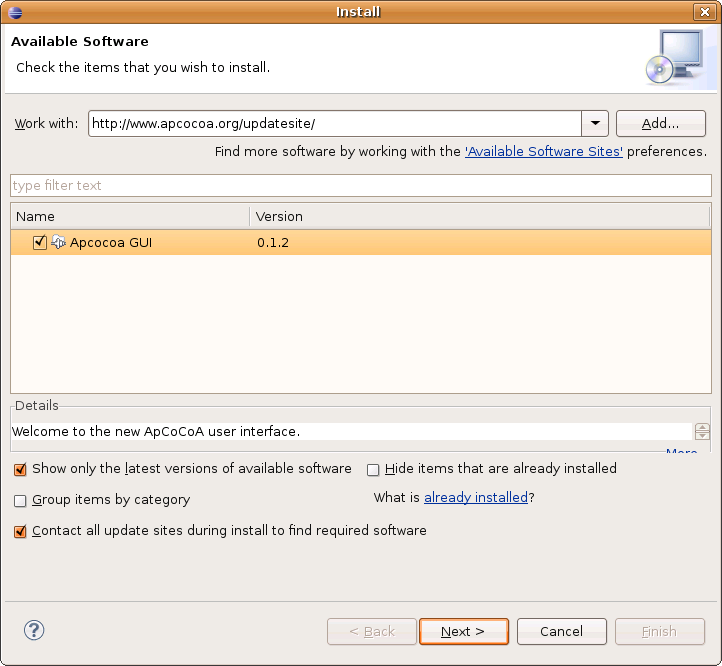Enable Hide items that are already installed
722x666 pixels.
pos(373,469)
